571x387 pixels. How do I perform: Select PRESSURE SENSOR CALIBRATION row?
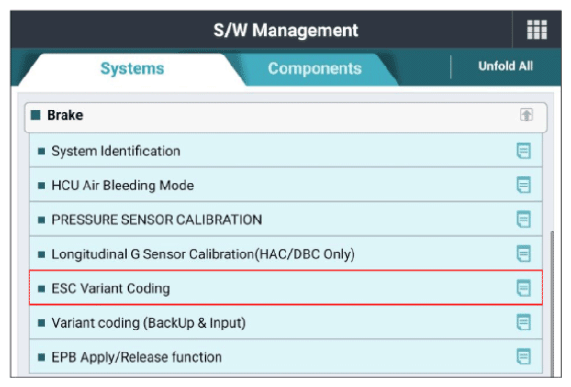286,219
